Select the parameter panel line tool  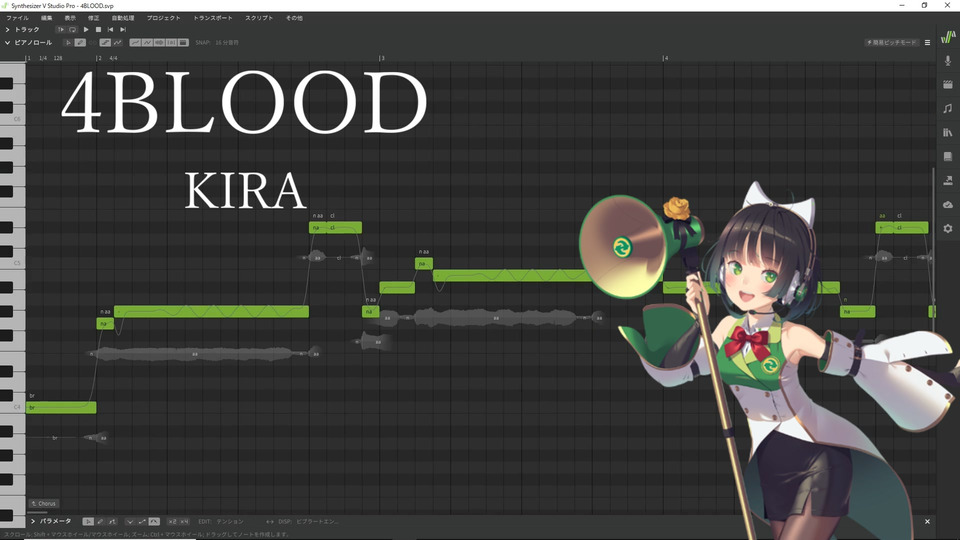tap(112, 522)
